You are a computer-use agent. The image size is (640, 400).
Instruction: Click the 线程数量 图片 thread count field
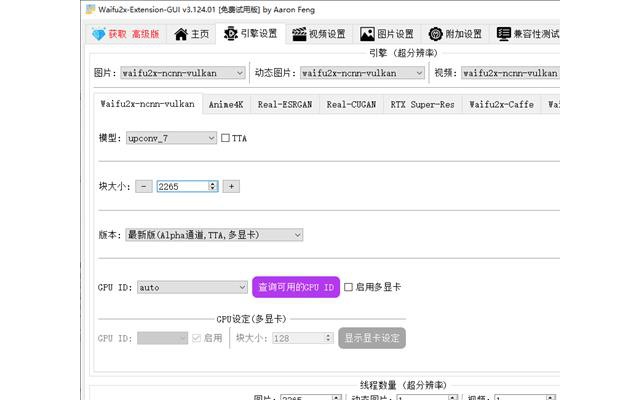(x=311, y=398)
